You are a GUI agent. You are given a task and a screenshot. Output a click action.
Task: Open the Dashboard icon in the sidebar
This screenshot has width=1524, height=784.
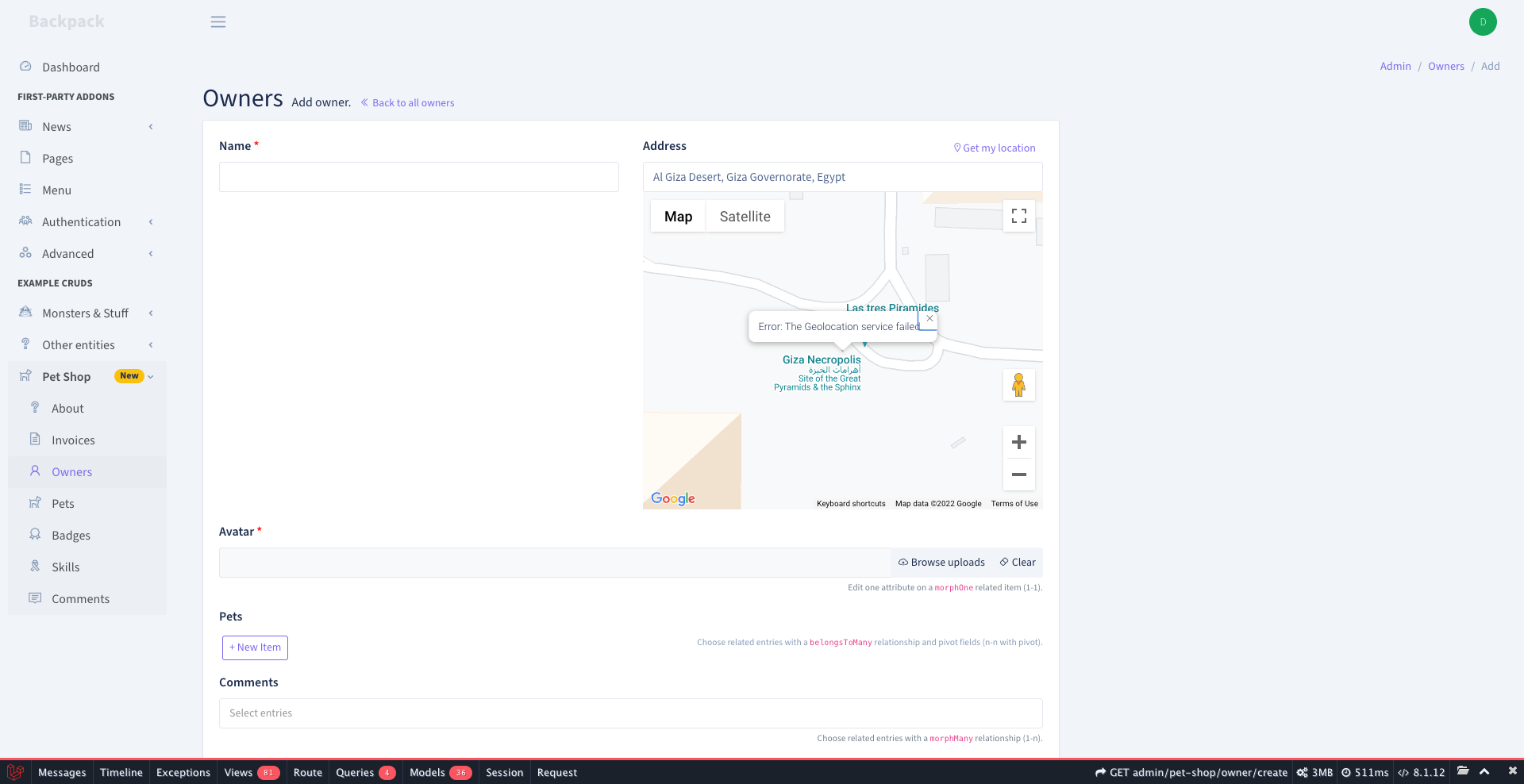tap(25, 67)
